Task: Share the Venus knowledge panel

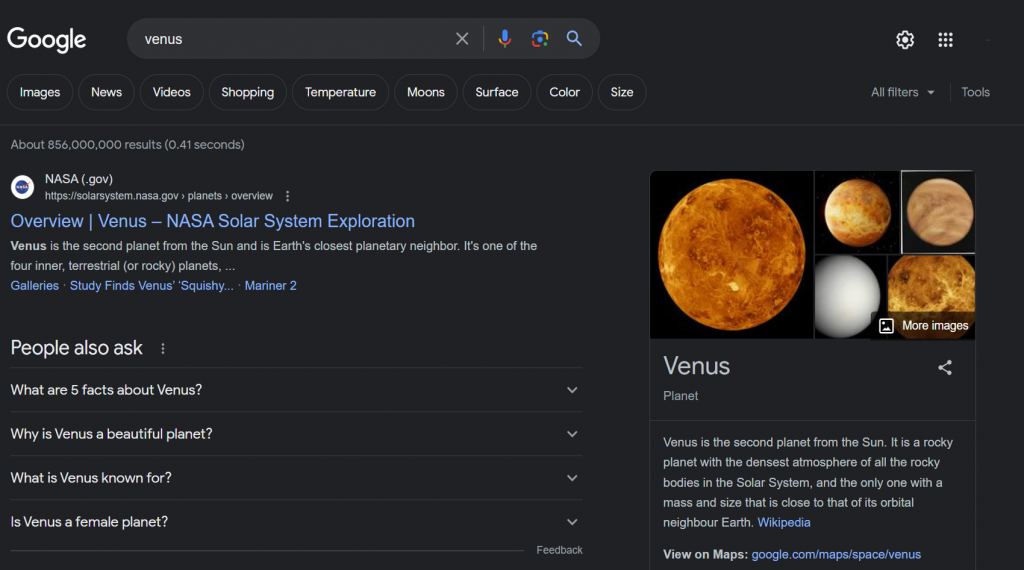Action: pos(945,368)
